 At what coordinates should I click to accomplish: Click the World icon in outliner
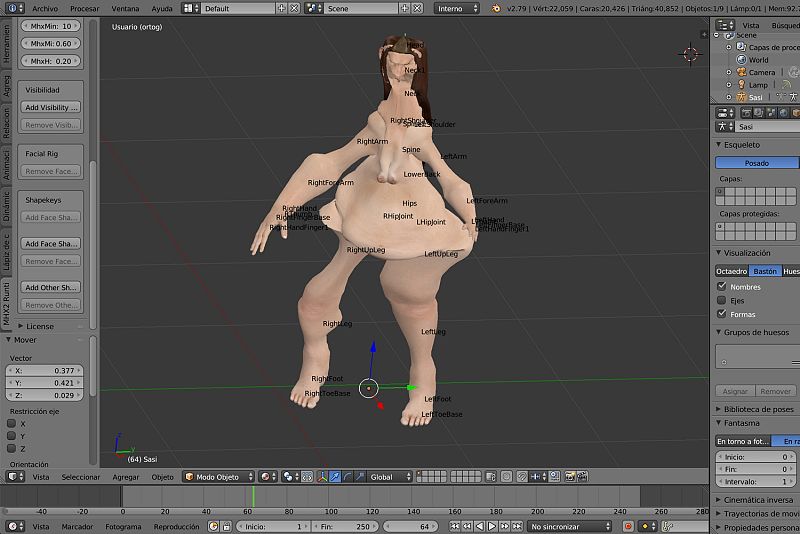tap(741, 59)
